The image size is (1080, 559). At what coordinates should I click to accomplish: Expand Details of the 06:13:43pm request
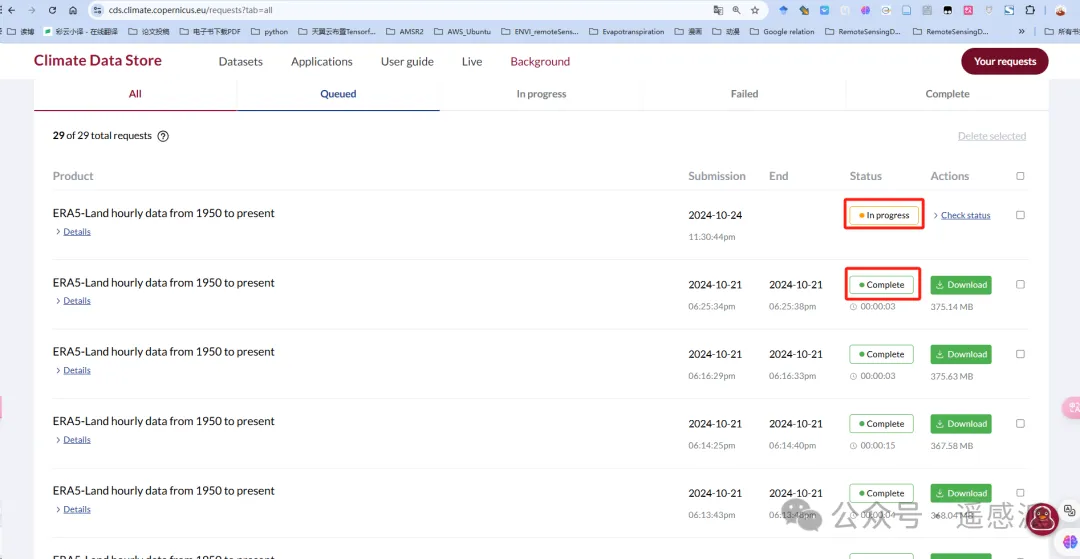[x=76, y=509]
